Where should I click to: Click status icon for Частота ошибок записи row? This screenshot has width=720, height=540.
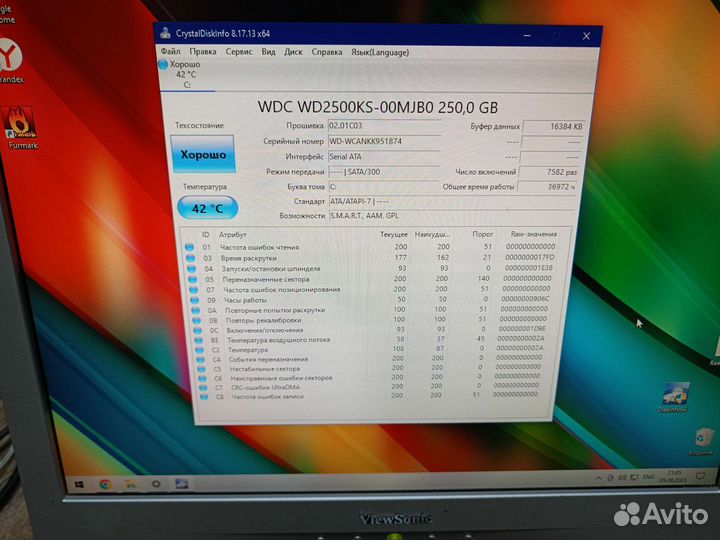(203, 396)
